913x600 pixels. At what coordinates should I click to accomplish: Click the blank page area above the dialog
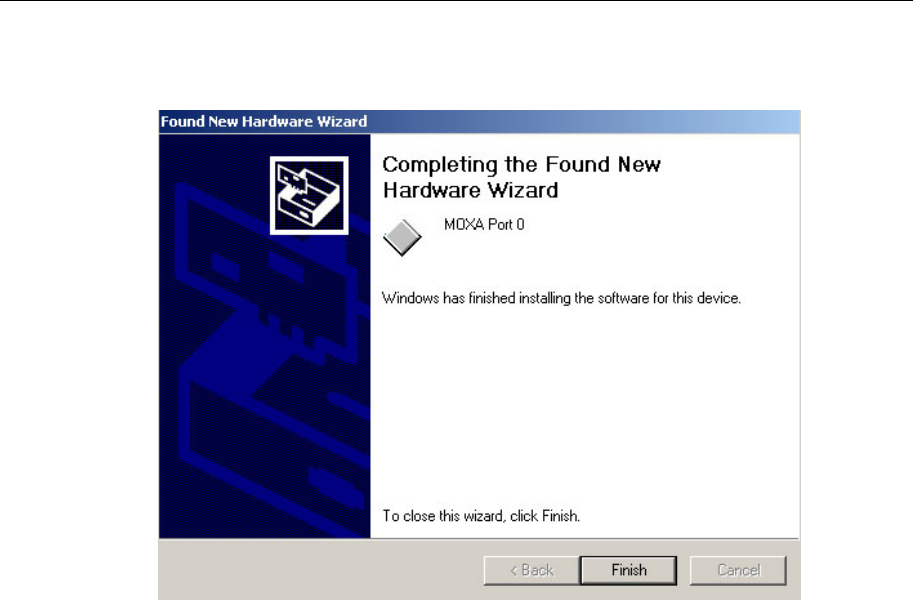(456, 55)
